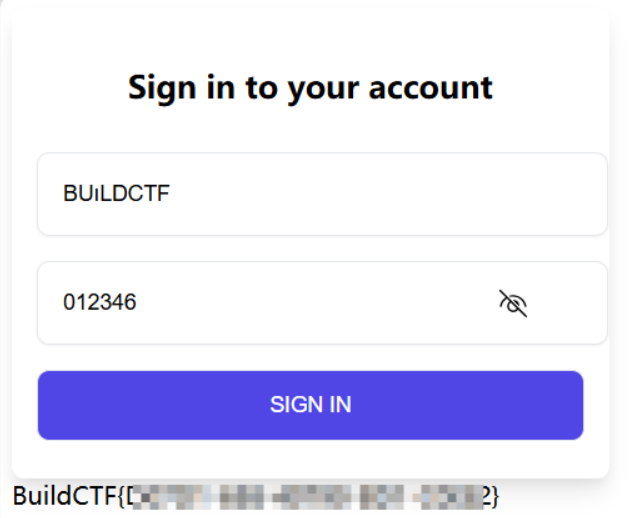
Task: Place cursor after 012346 password text
Action: tap(137, 302)
